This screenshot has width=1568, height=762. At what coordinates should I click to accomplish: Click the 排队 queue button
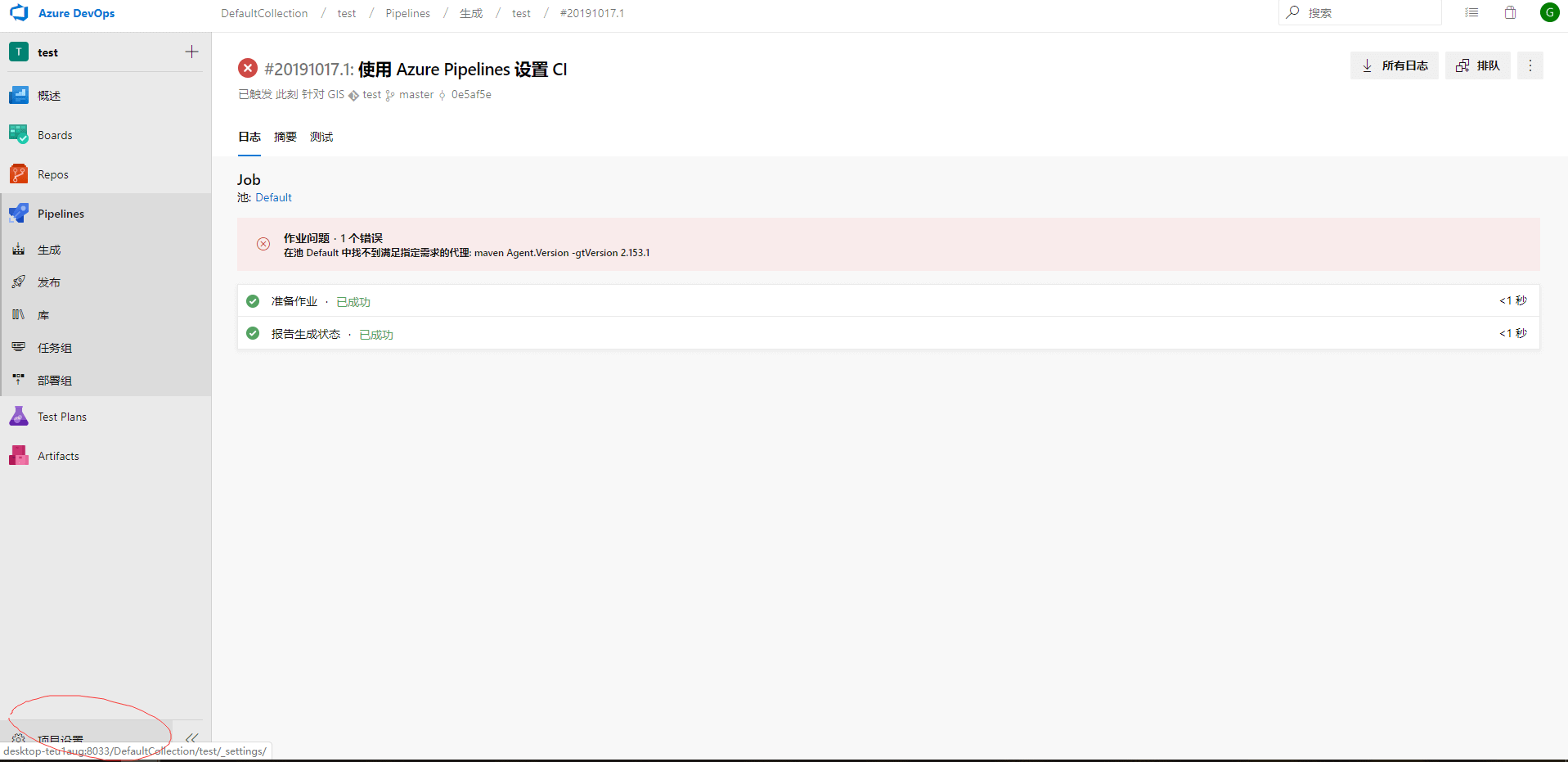pyautogui.click(x=1477, y=65)
